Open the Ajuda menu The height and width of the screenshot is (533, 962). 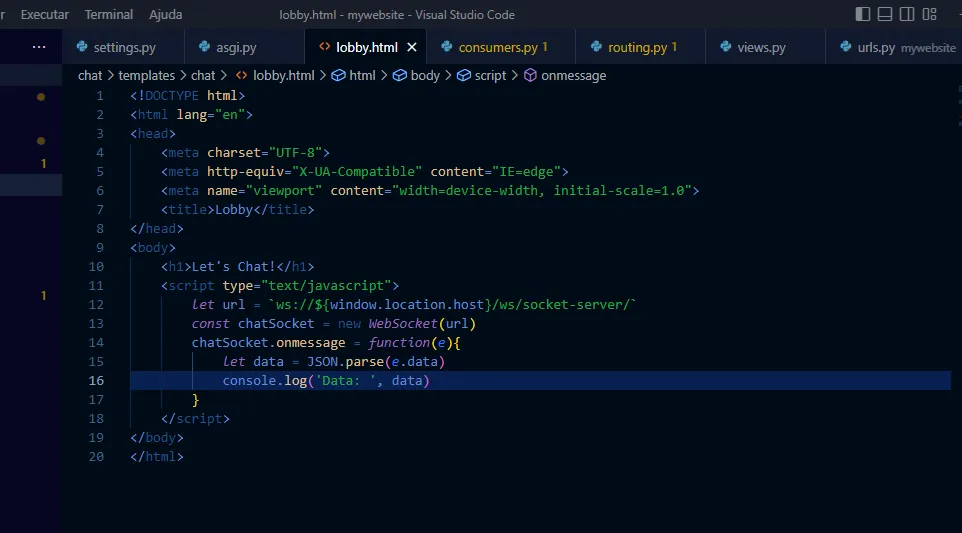pyautogui.click(x=166, y=15)
